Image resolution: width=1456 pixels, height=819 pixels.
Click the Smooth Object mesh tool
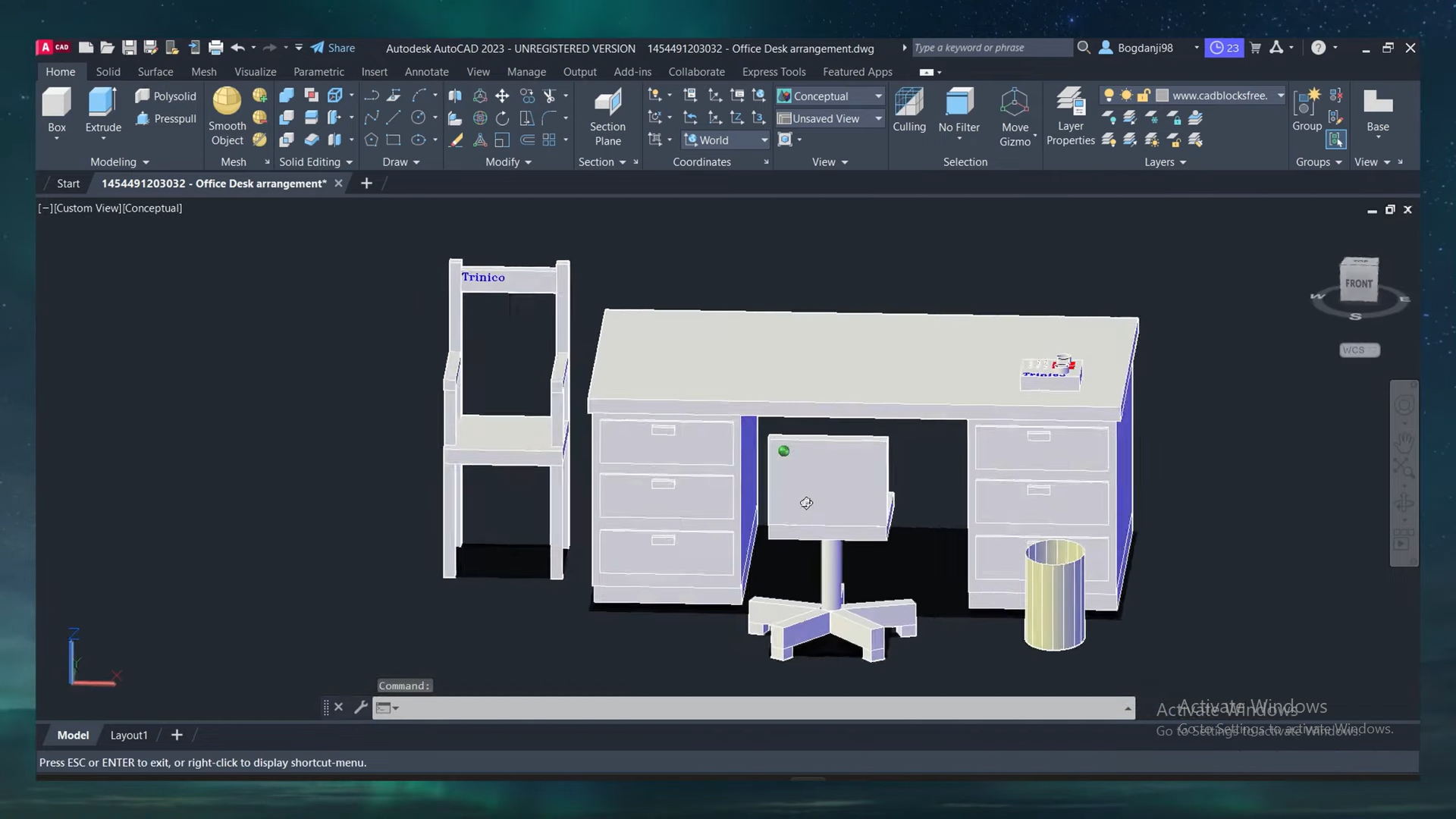click(227, 116)
